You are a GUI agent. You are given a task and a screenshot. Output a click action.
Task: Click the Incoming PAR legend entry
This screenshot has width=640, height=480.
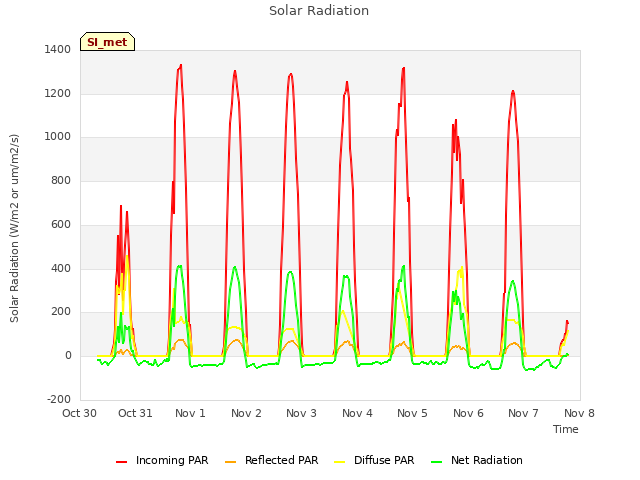pos(162,460)
